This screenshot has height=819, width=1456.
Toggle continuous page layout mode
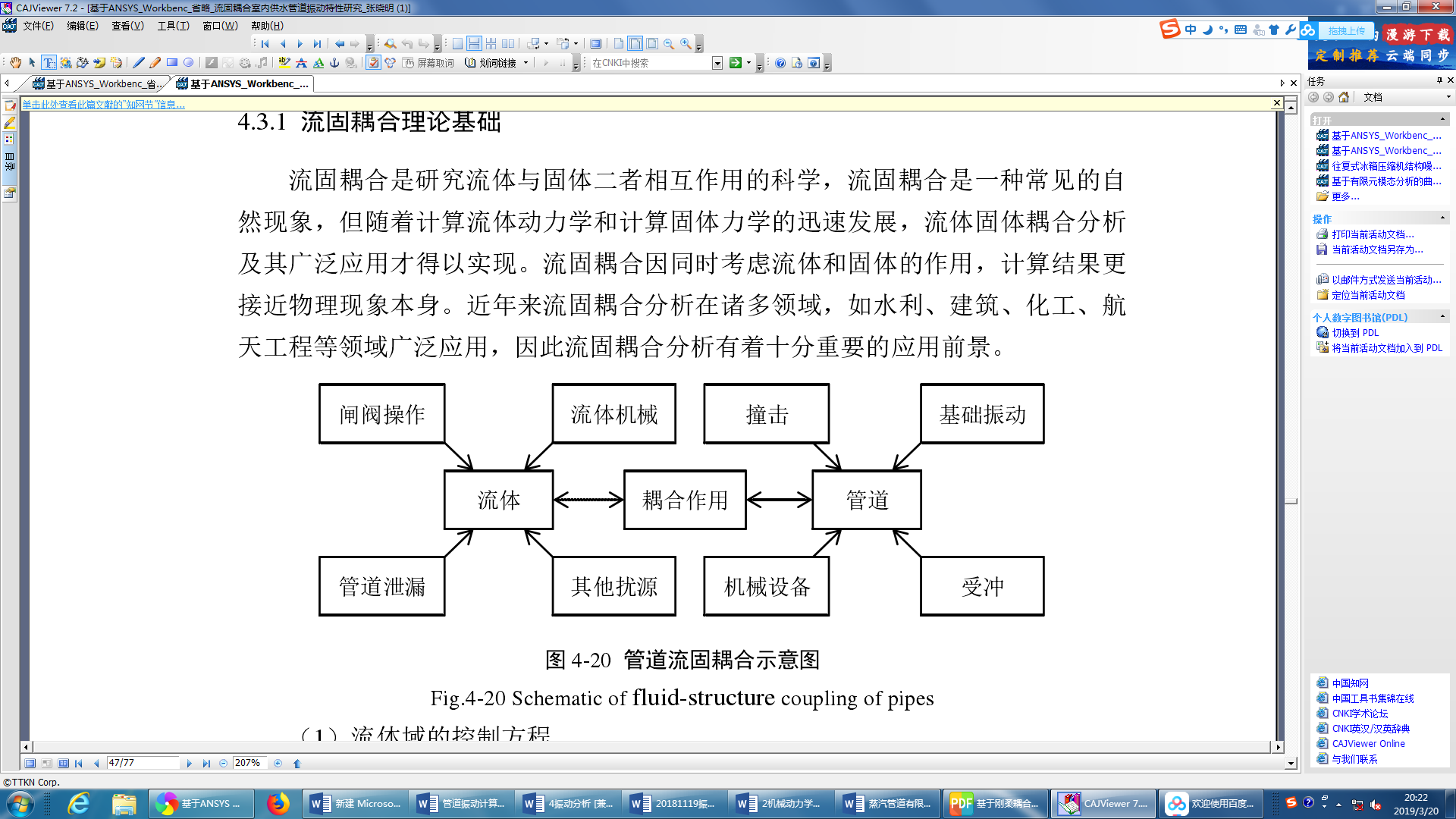474,44
